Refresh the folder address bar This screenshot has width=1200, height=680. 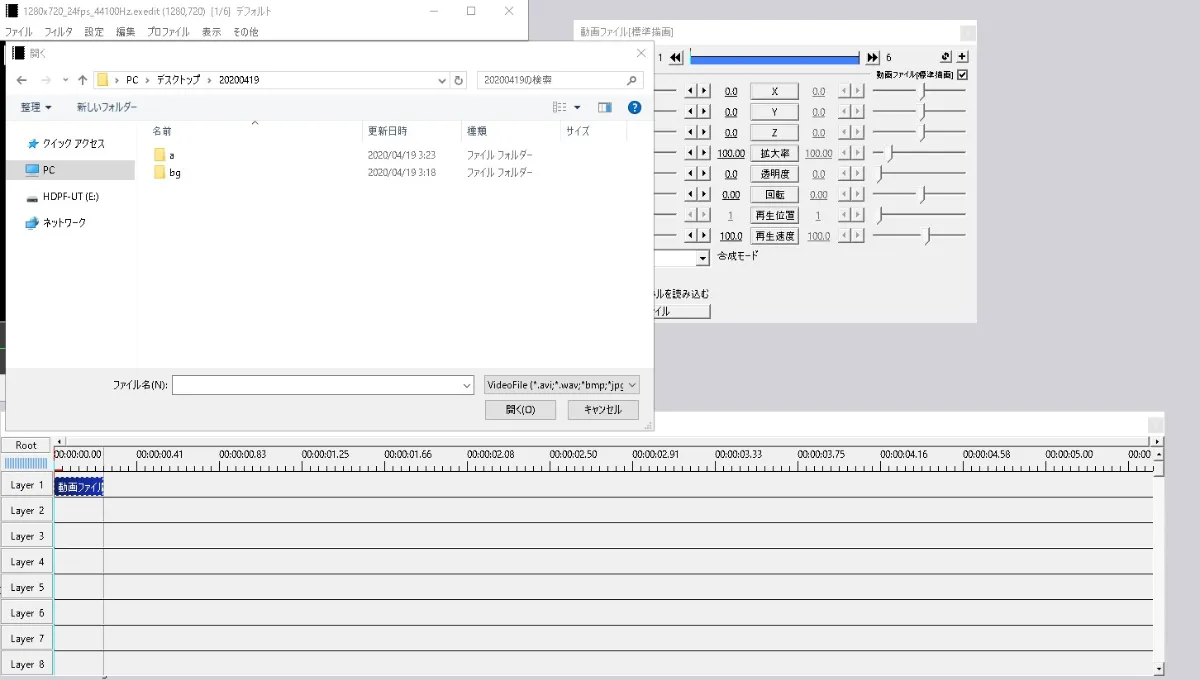pos(459,80)
